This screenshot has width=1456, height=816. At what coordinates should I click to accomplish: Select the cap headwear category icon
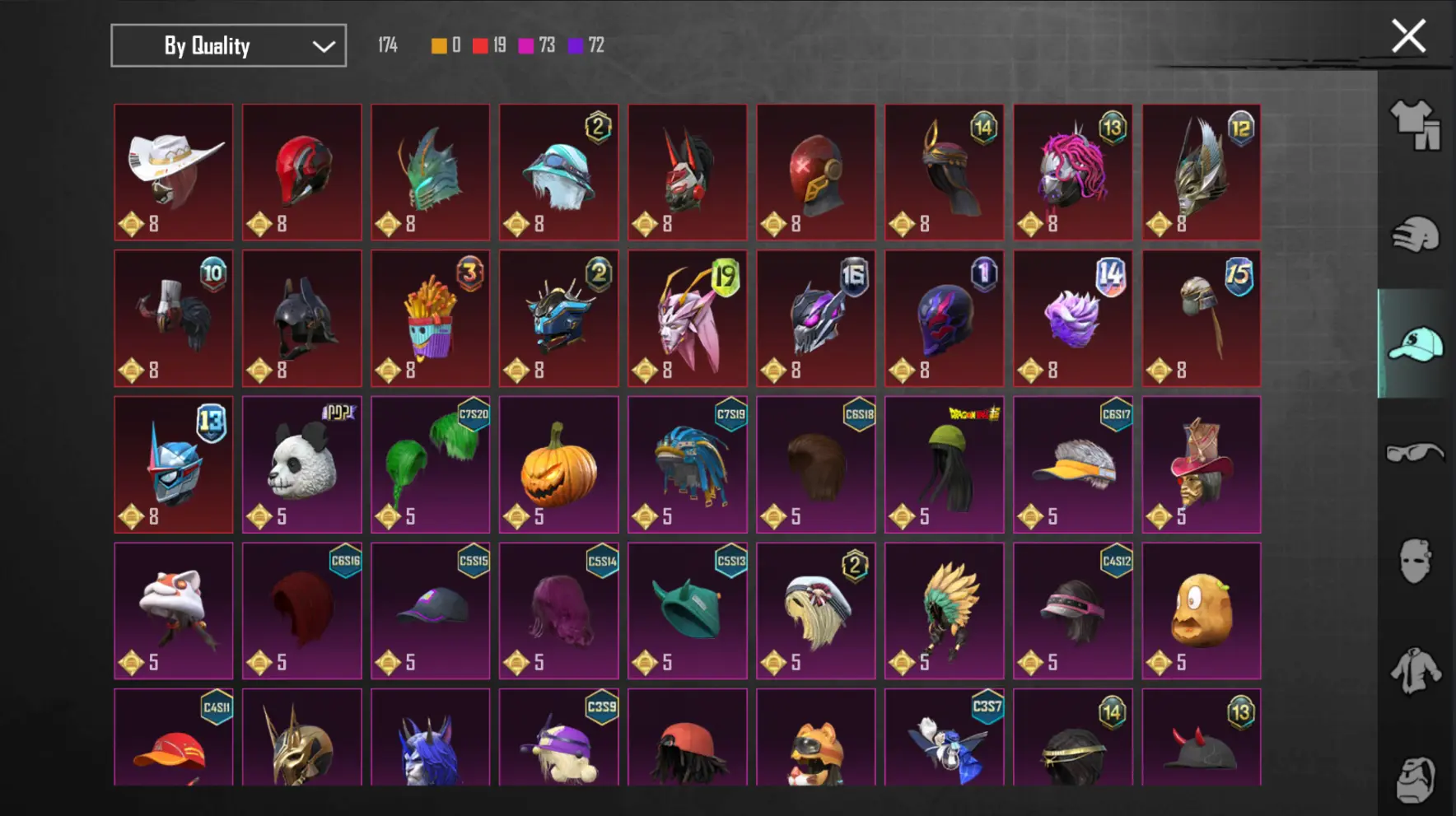tap(1416, 344)
